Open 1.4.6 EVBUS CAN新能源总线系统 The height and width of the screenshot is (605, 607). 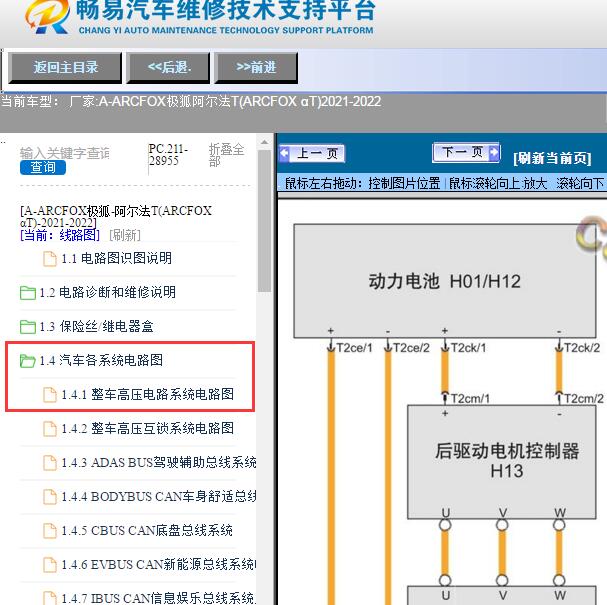click(159, 565)
